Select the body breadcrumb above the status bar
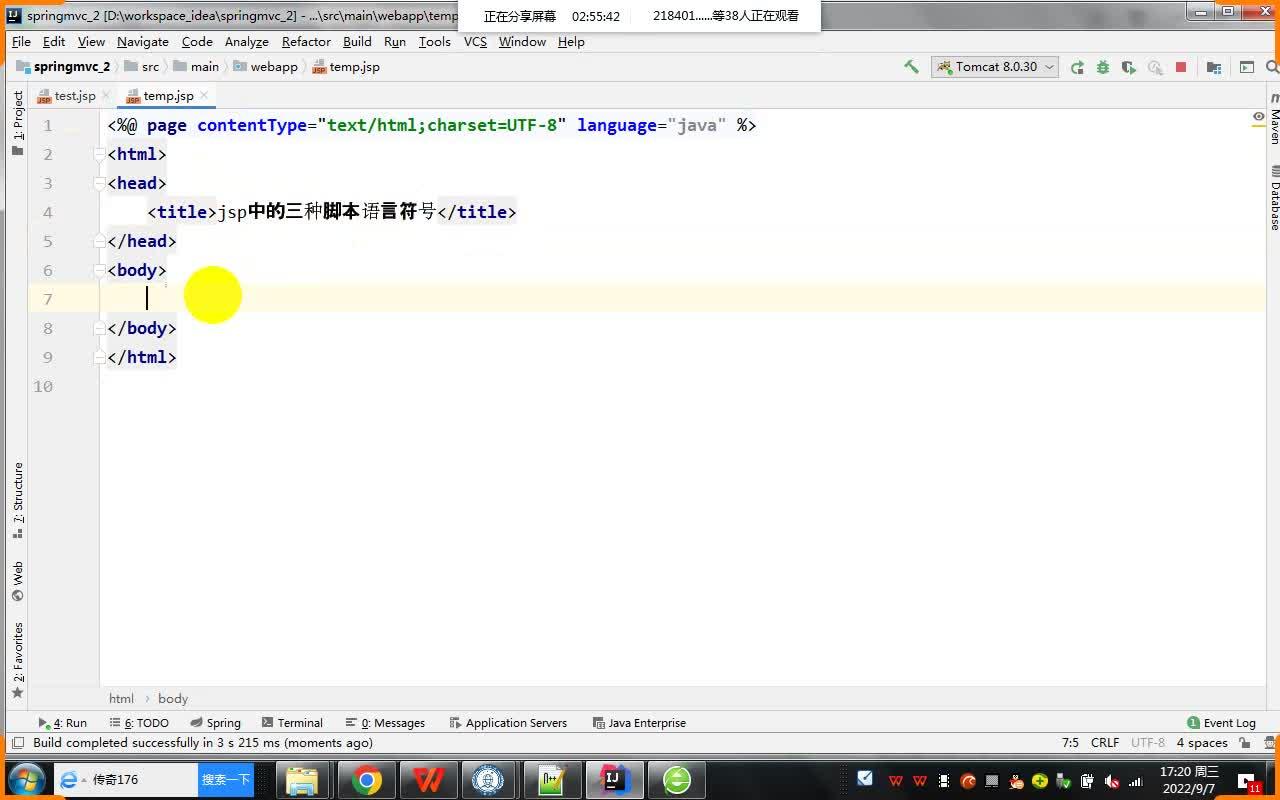1280x800 pixels. point(172,698)
